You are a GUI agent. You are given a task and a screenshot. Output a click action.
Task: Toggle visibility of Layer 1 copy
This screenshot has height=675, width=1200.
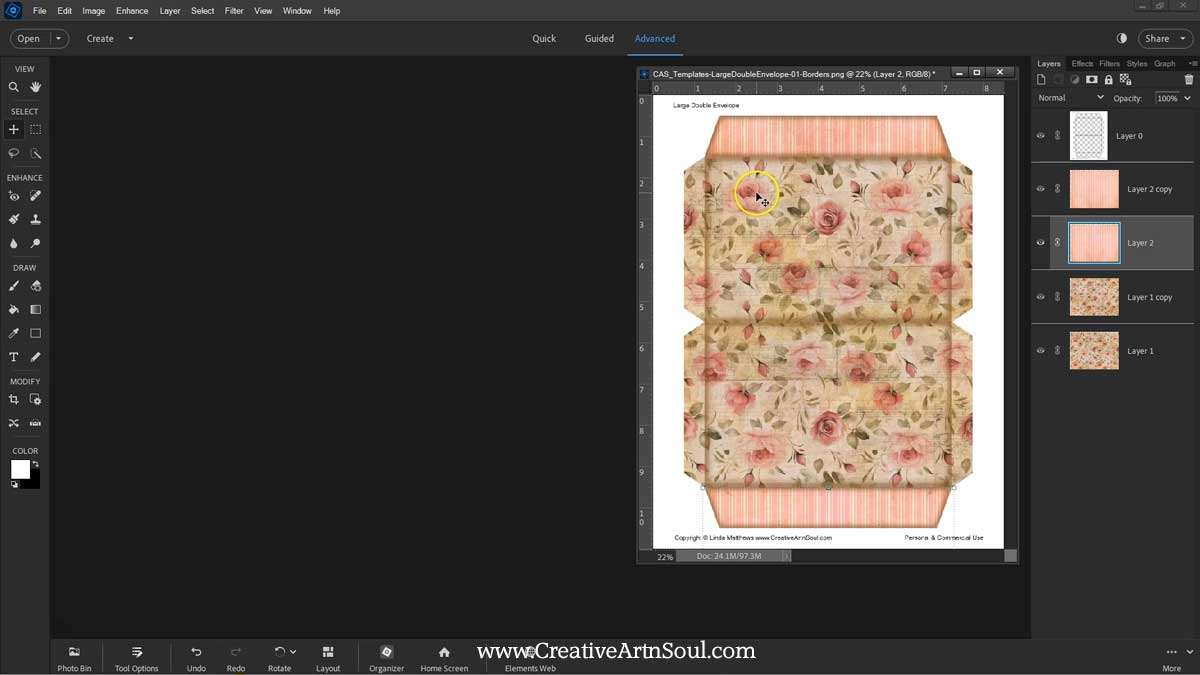(1041, 297)
